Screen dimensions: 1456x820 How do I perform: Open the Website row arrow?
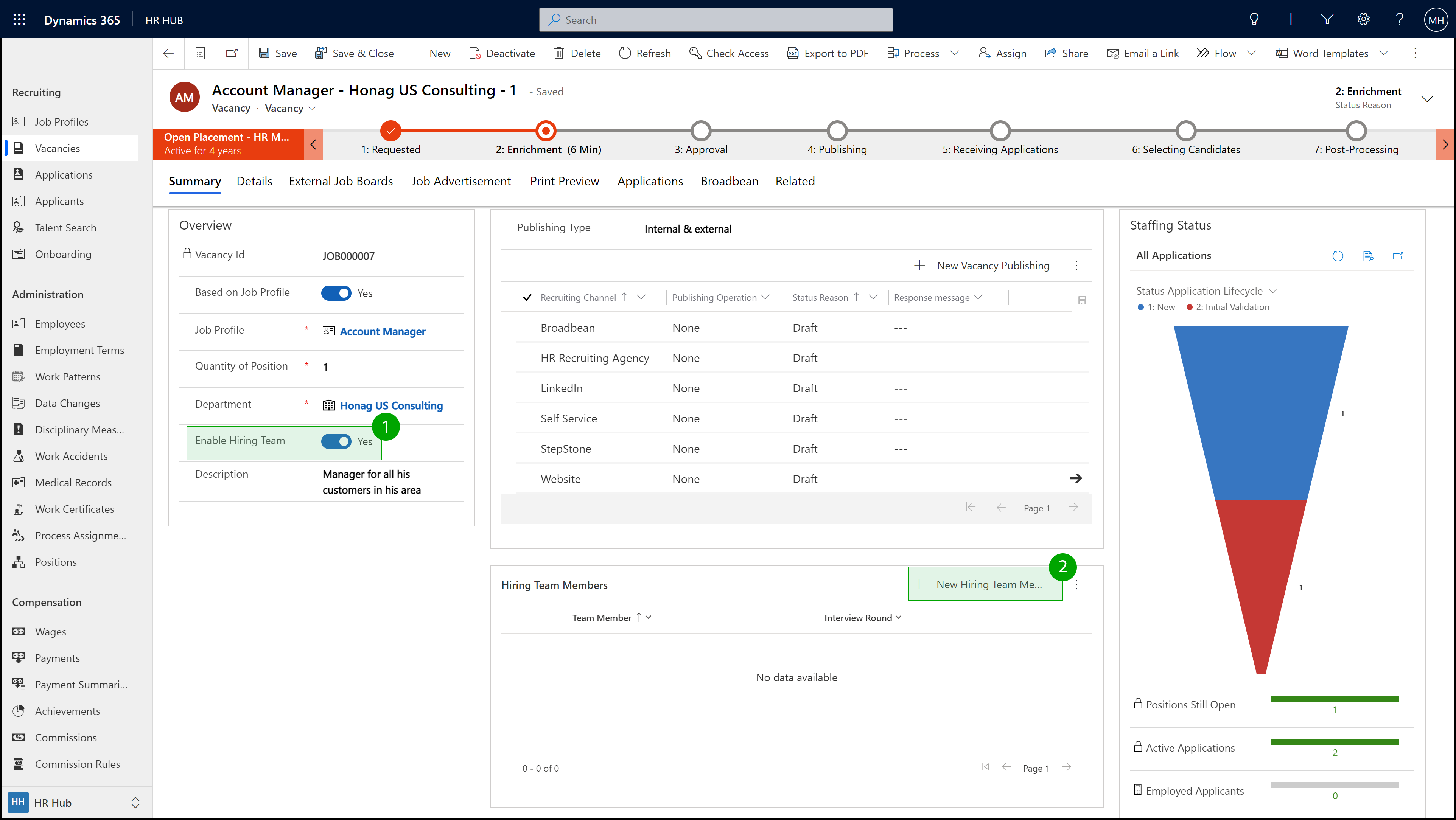pyautogui.click(x=1076, y=478)
